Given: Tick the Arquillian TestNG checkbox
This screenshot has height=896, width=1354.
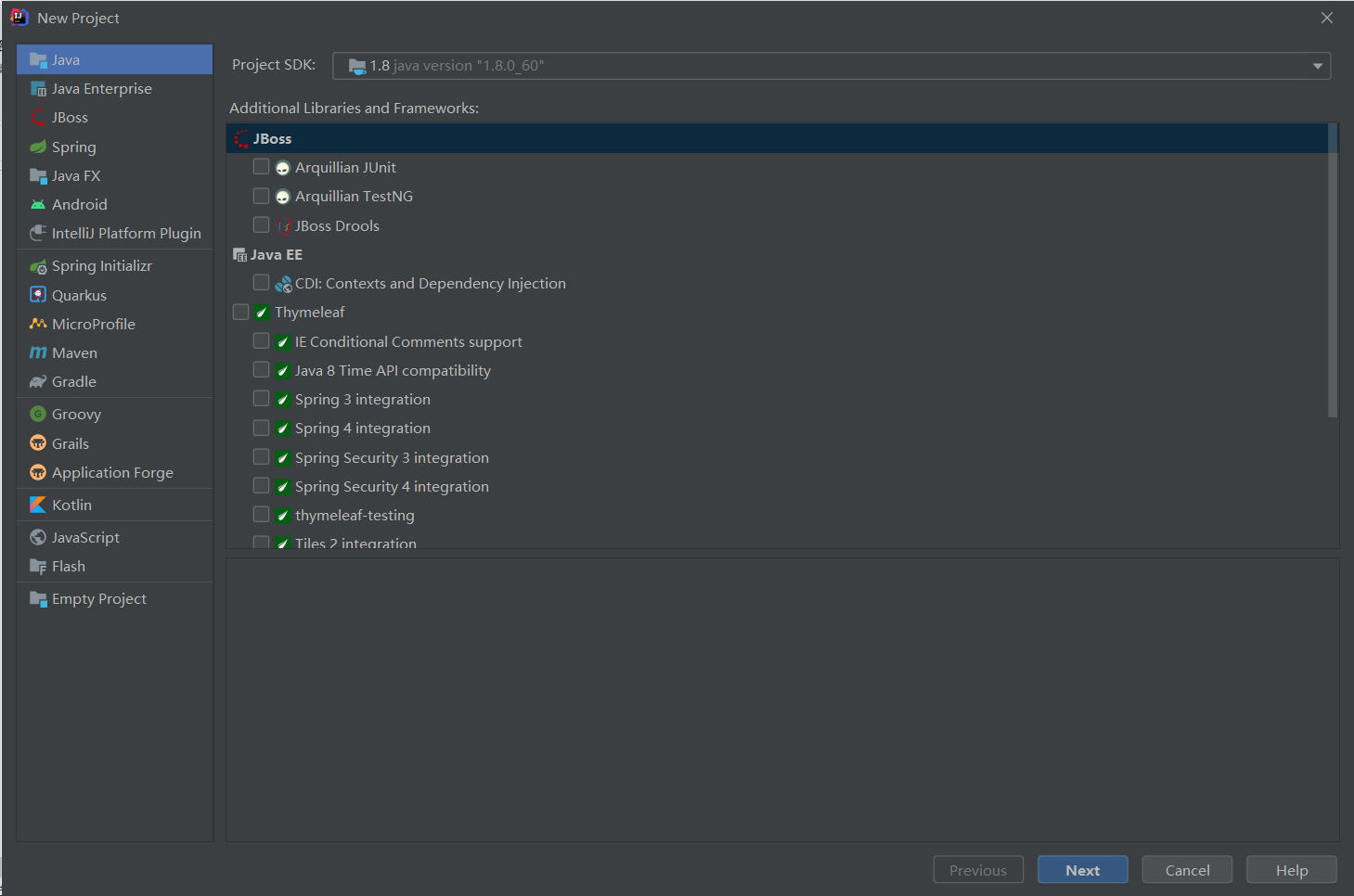Looking at the screenshot, I should pos(262,196).
